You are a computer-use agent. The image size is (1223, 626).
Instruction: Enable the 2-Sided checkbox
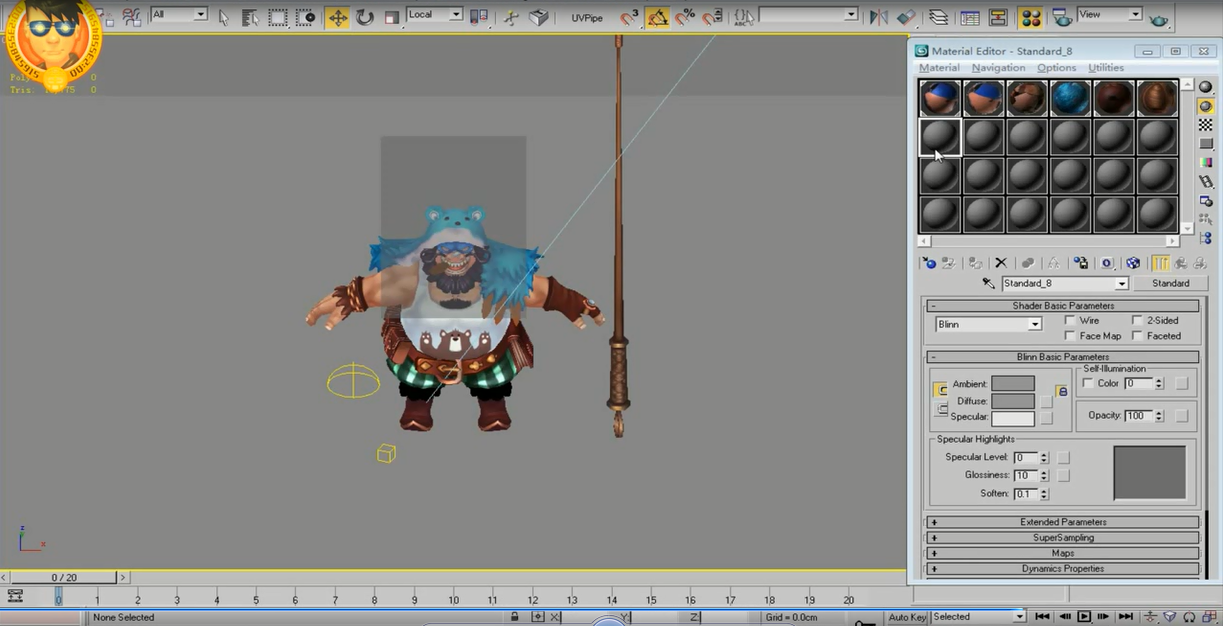point(1137,320)
